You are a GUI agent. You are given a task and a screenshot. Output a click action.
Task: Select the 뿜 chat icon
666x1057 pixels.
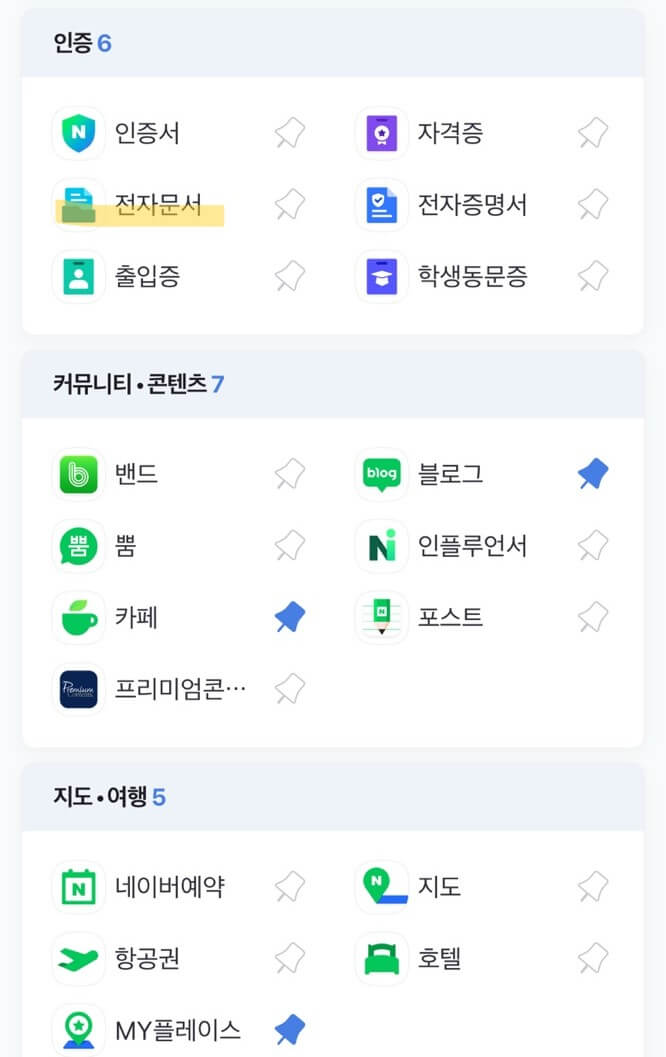click(x=78, y=546)
